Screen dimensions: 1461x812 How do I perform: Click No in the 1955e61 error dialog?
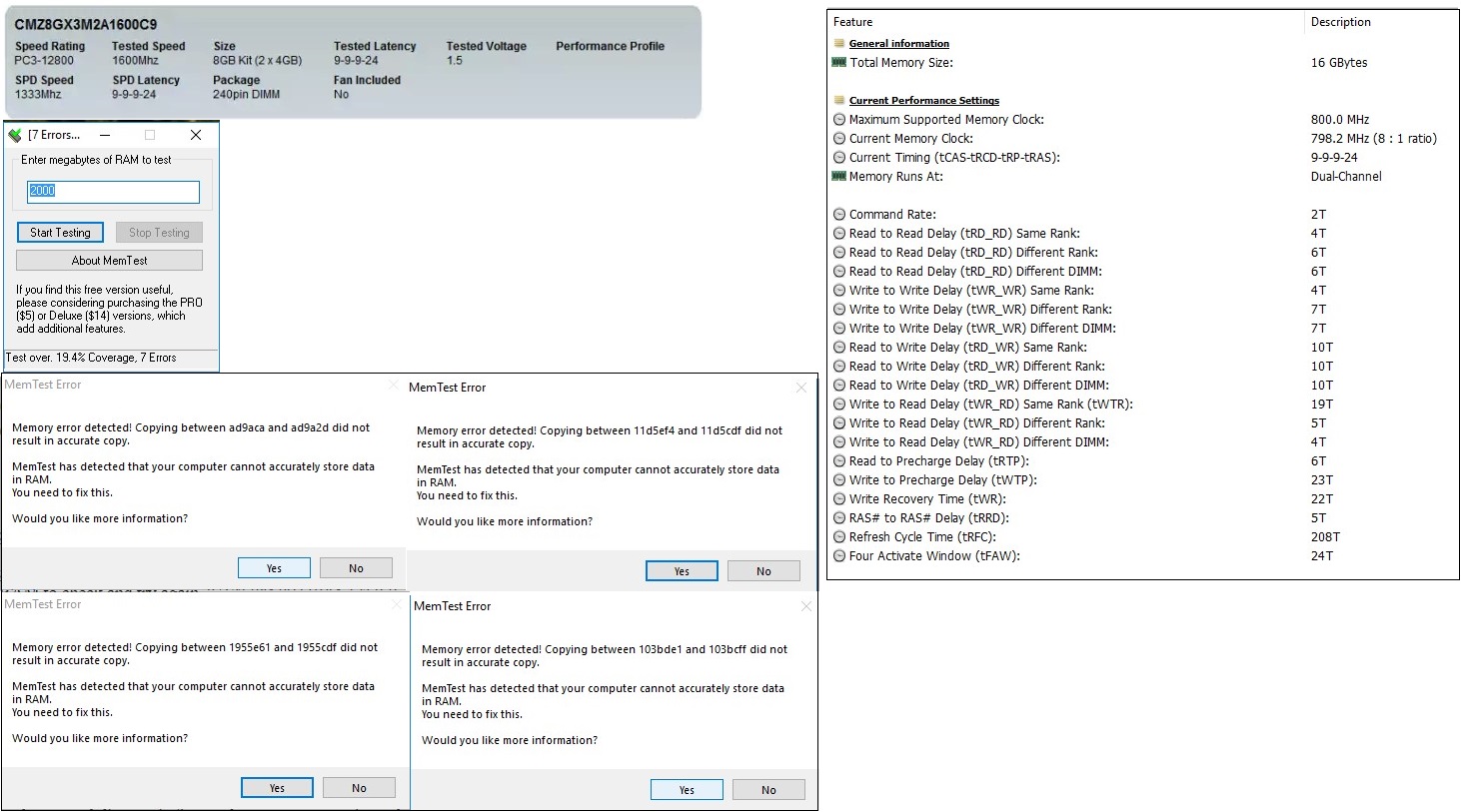(x=359, y=788)
